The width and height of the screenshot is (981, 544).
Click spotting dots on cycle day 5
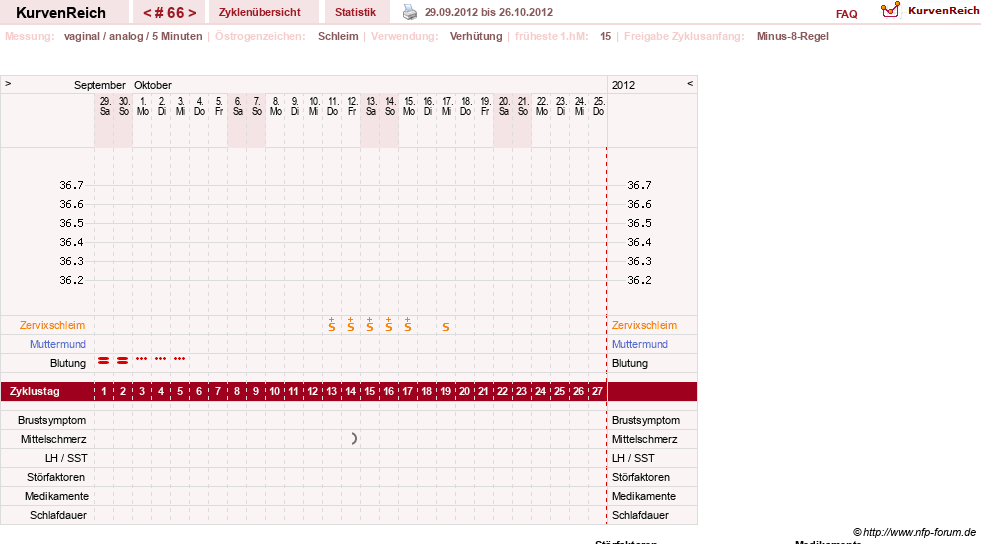180,359
